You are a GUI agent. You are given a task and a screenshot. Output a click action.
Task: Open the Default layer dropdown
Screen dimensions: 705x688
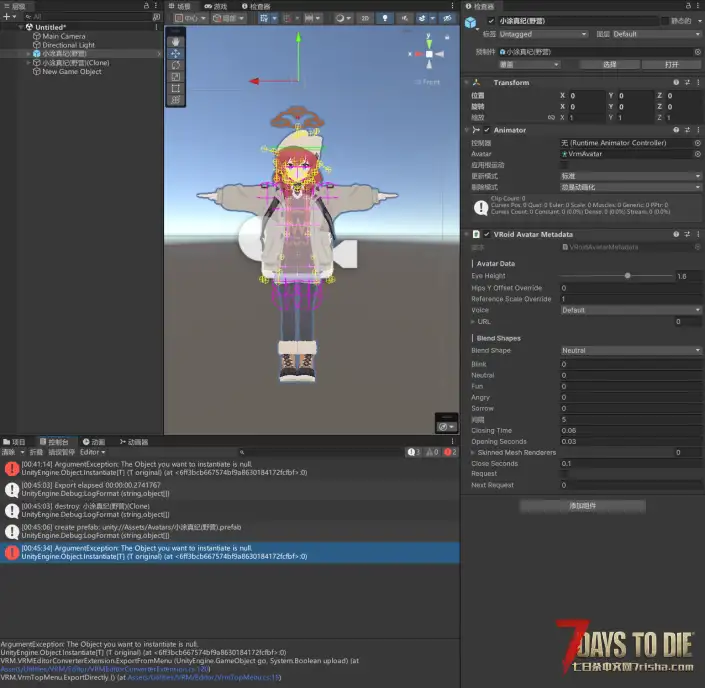[x=656, y=34]
